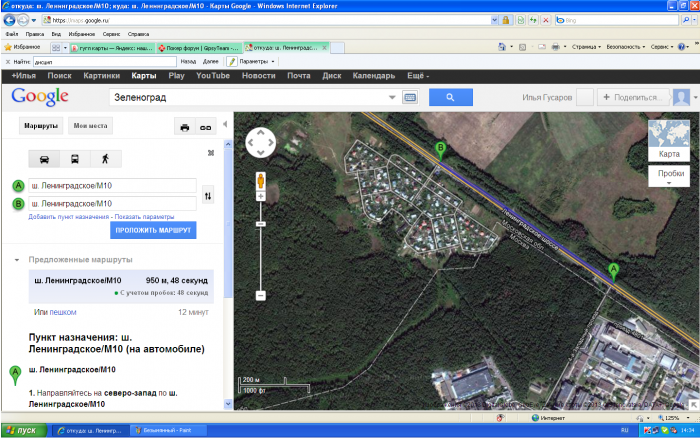The image size is (700, 438).
Task: Collapse the left directions panel
Action: pos(225,124)
